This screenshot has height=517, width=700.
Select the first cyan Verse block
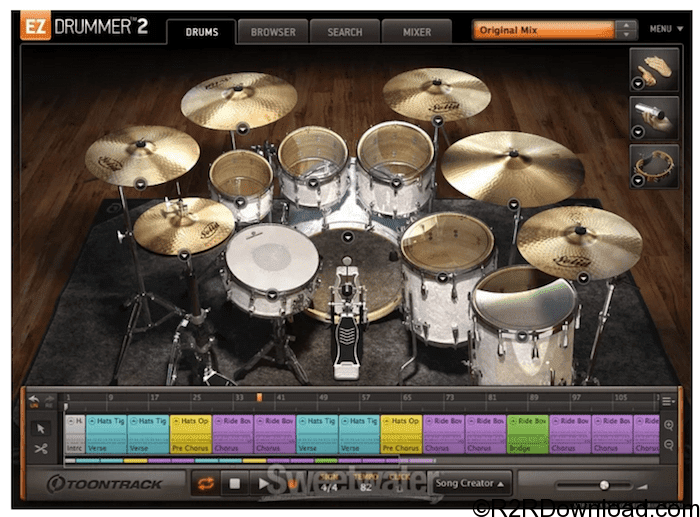click(106, 434)
